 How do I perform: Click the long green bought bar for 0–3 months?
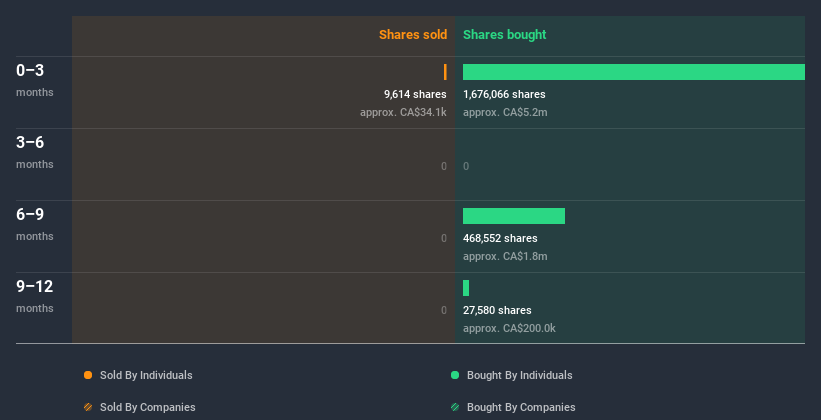click(633, 72)
